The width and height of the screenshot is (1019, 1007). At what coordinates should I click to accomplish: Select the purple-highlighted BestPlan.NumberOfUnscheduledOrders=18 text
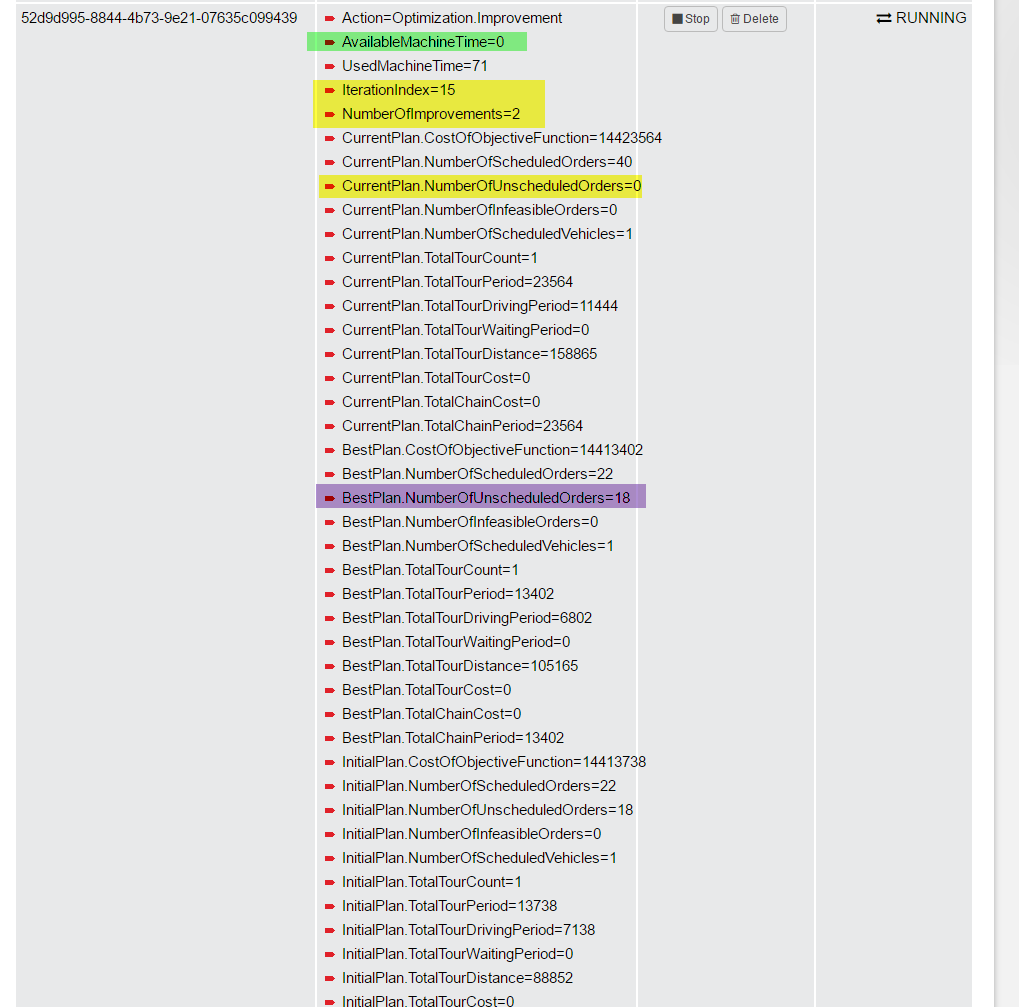(x=486, y=498)
